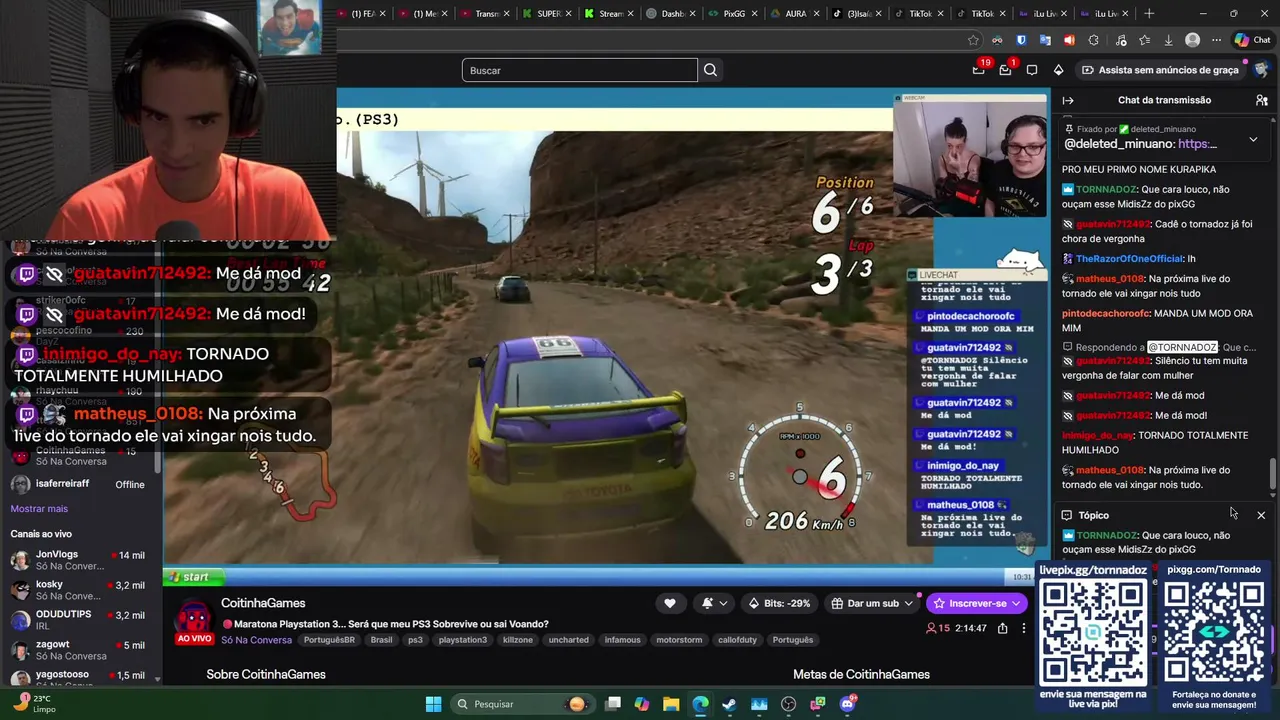Click Assista sem anúncios de graça

click(1160, 70)
